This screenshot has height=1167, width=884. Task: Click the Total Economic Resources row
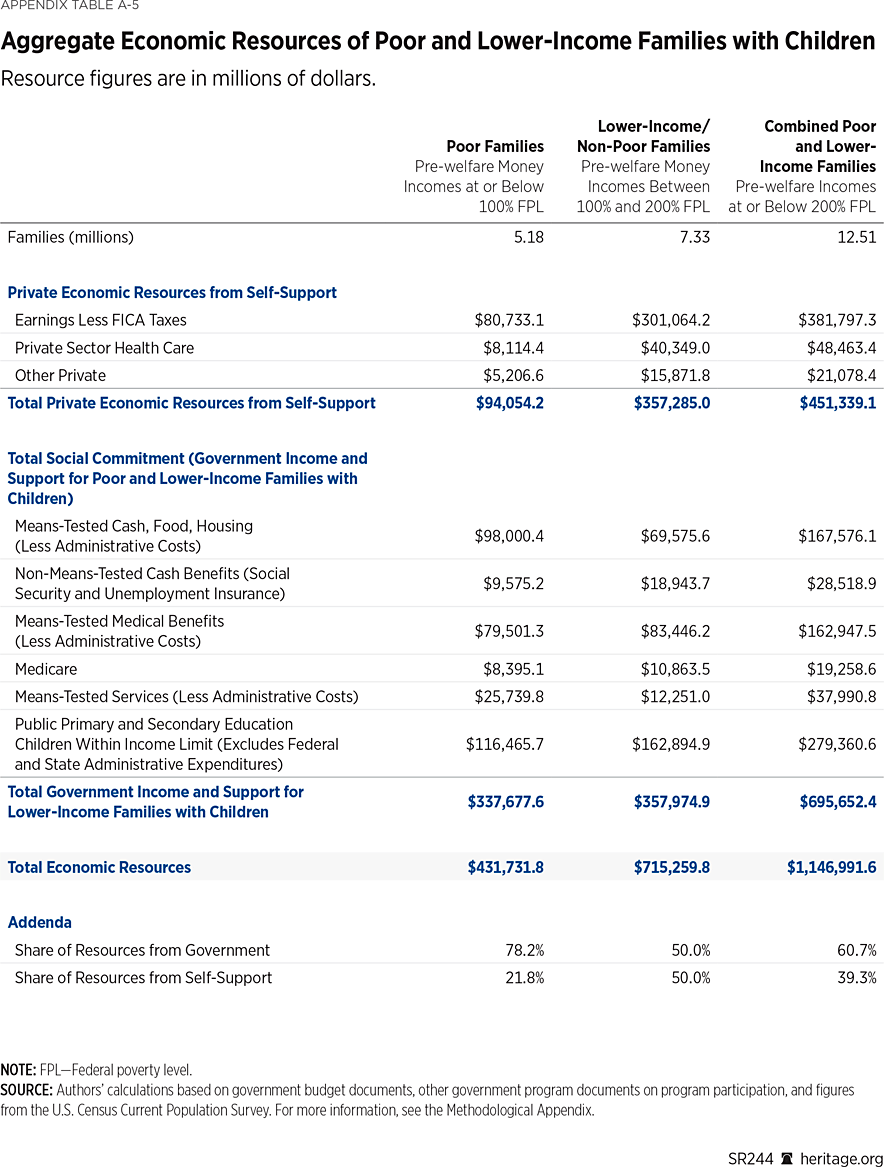(99, 867)
